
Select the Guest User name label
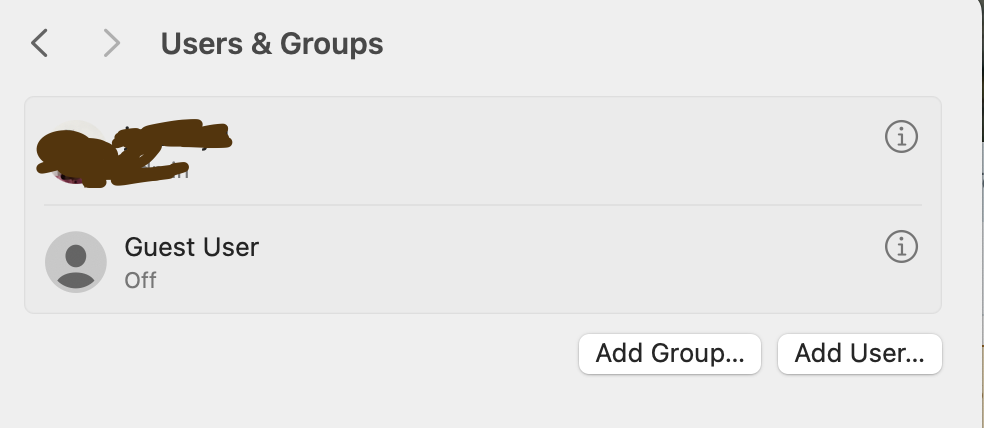pos(191,246)
